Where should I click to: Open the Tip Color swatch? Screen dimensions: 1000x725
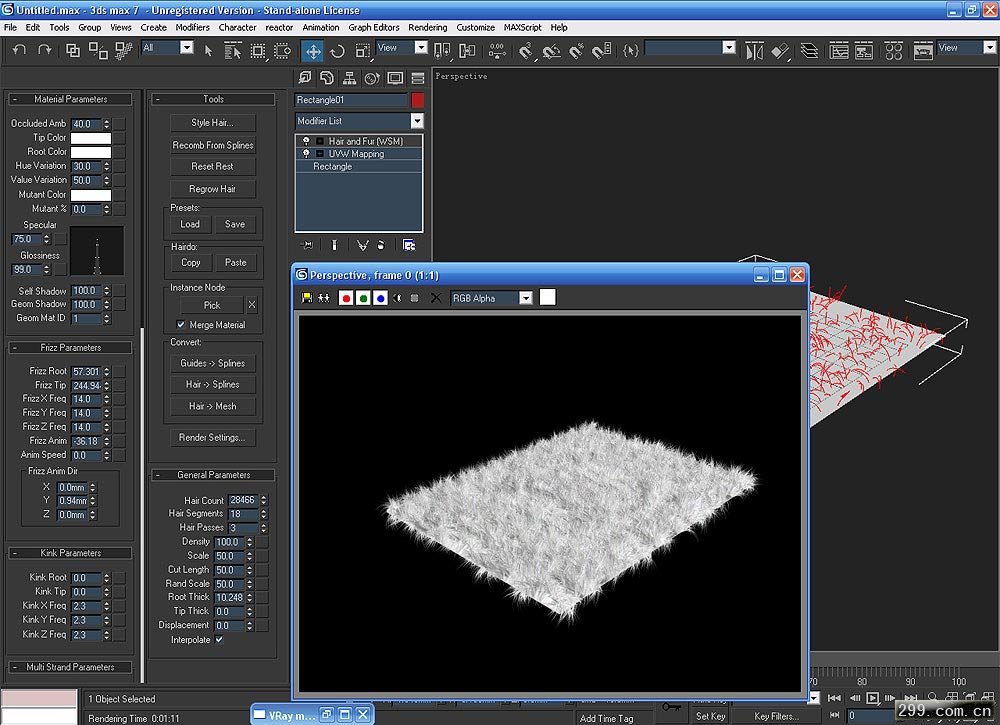pos(91,138)
